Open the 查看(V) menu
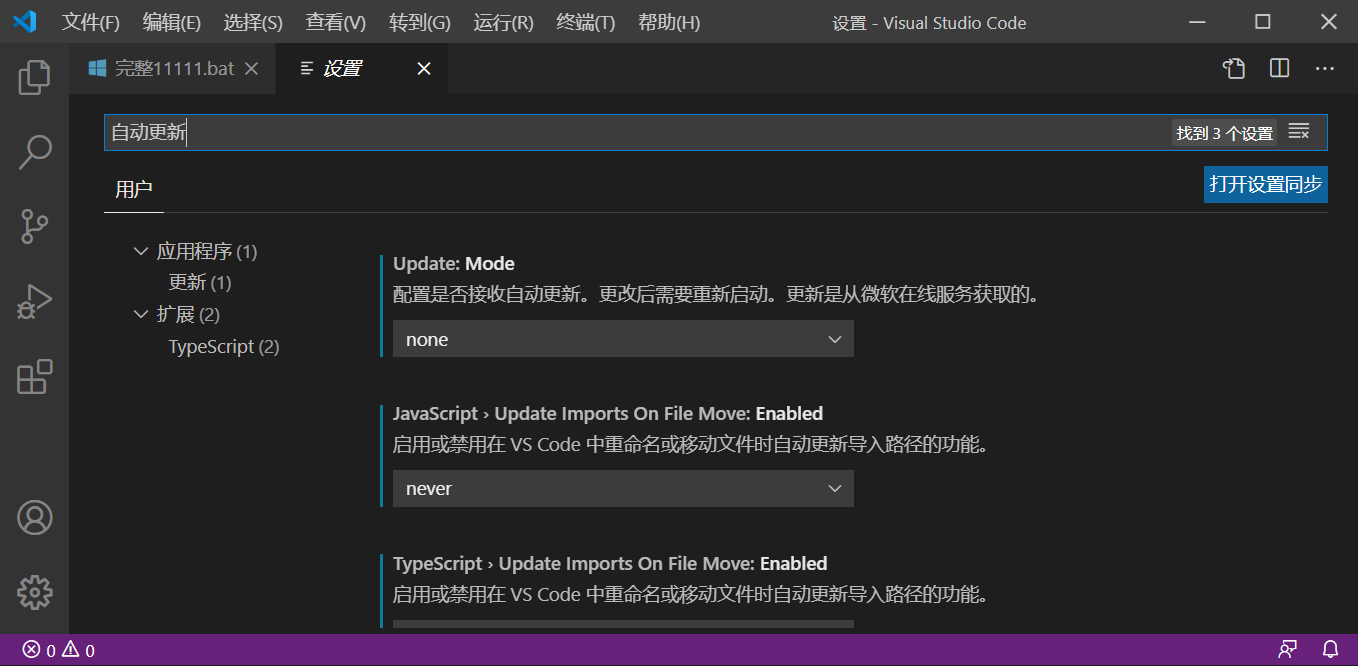Screen dimensions: 1358x666 pyautogui.click(x=336, y=22)
